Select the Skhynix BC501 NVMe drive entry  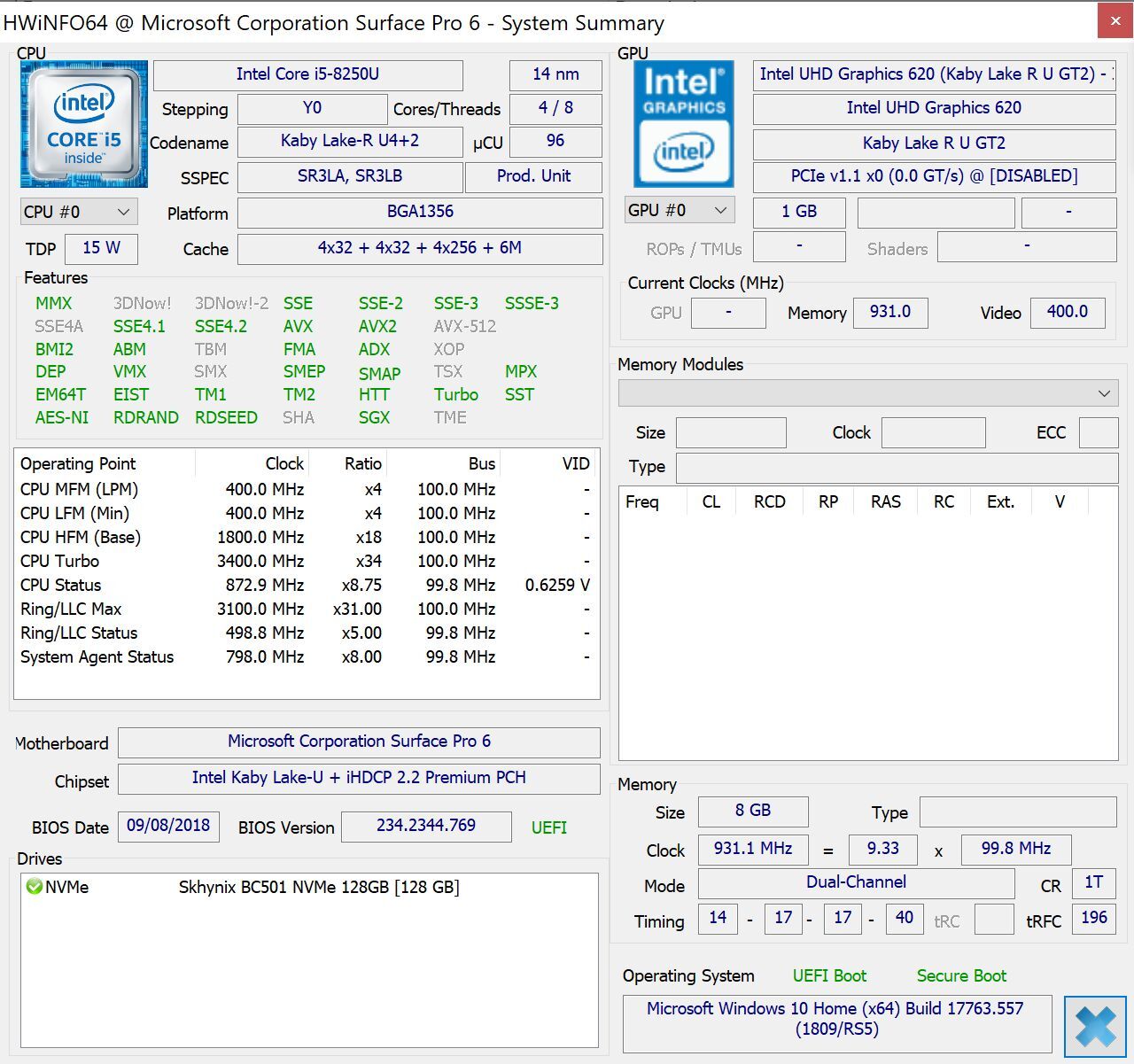click(318, 887)
